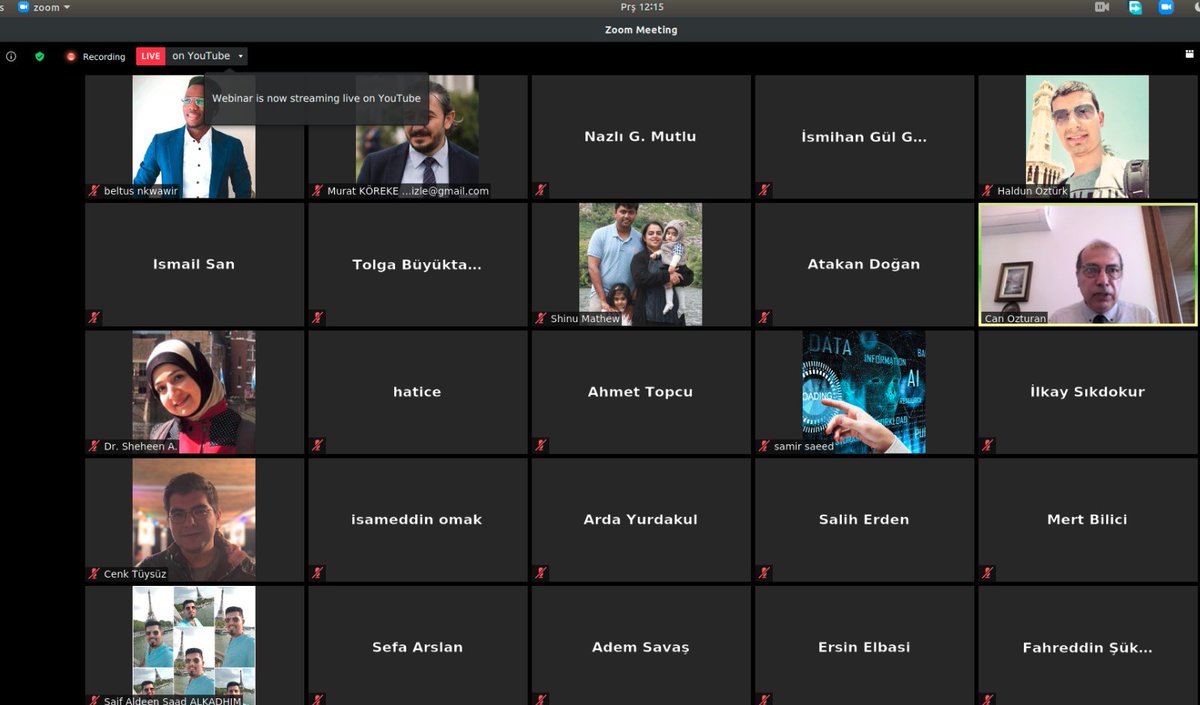Select samir saeed's AI data image tile
Viewport: 1200px width, 705px height.
[x=864, y=392]
